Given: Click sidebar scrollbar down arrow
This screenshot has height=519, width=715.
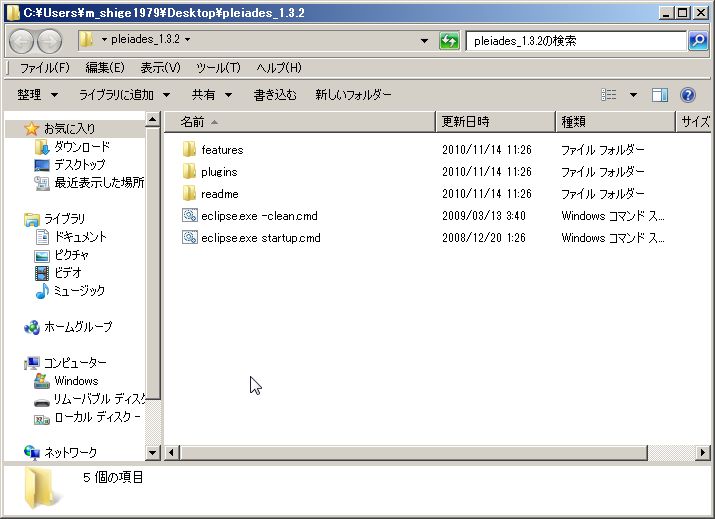Looking at the screenshot, I should tap(152, 452).
